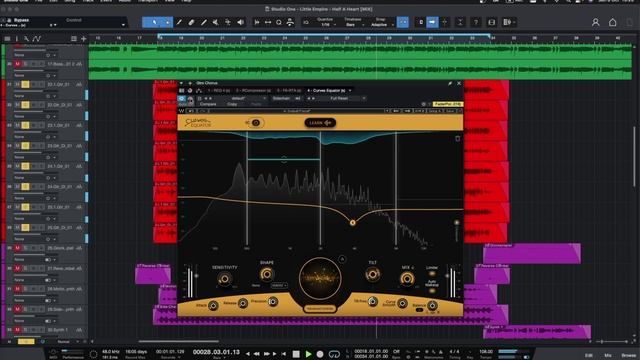
Task: Enable Autoscroll arrow button
Action: 432,22
